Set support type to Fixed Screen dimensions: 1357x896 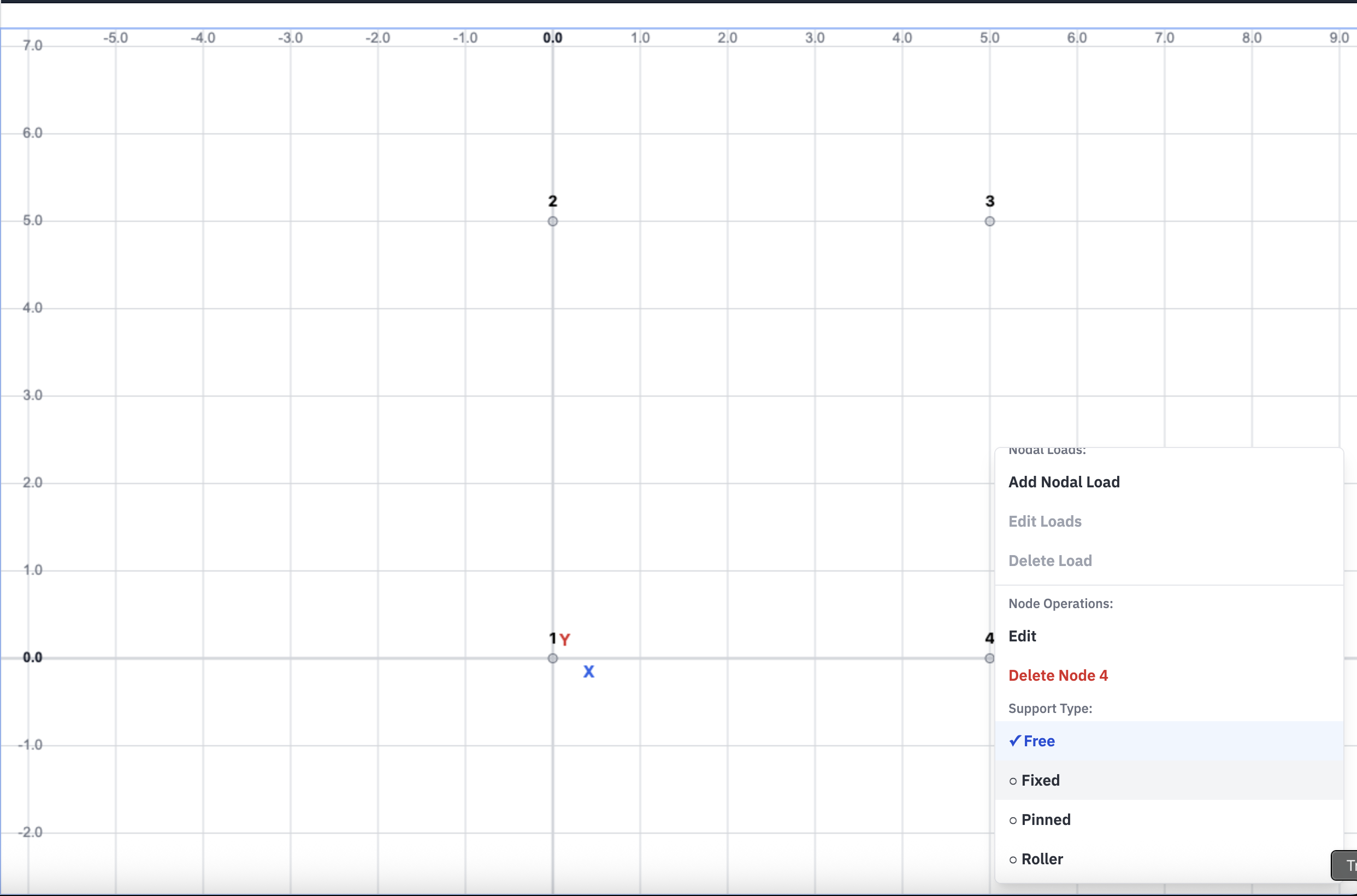click(1041, 781)
